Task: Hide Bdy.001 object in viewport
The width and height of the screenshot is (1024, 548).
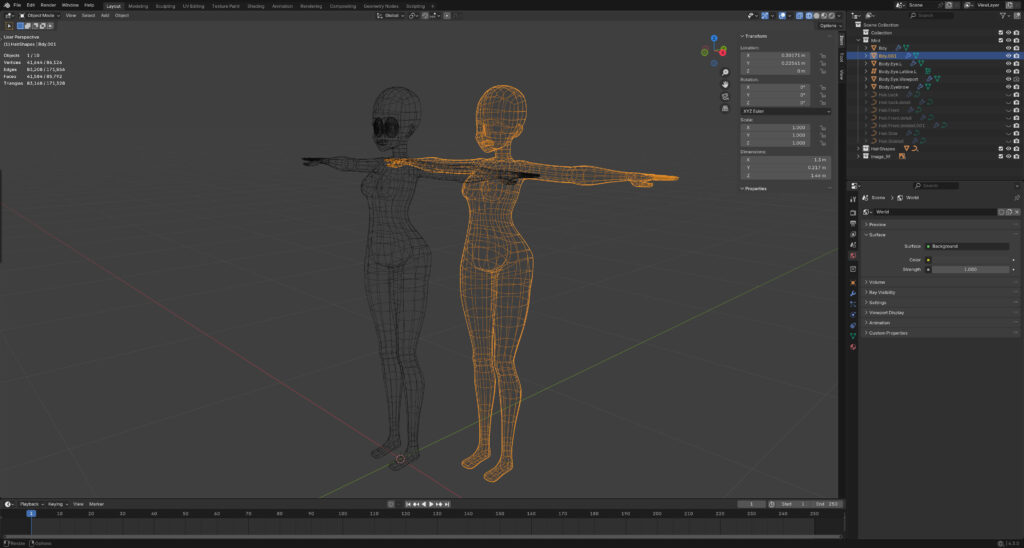Action: [x=1008, y=56]
